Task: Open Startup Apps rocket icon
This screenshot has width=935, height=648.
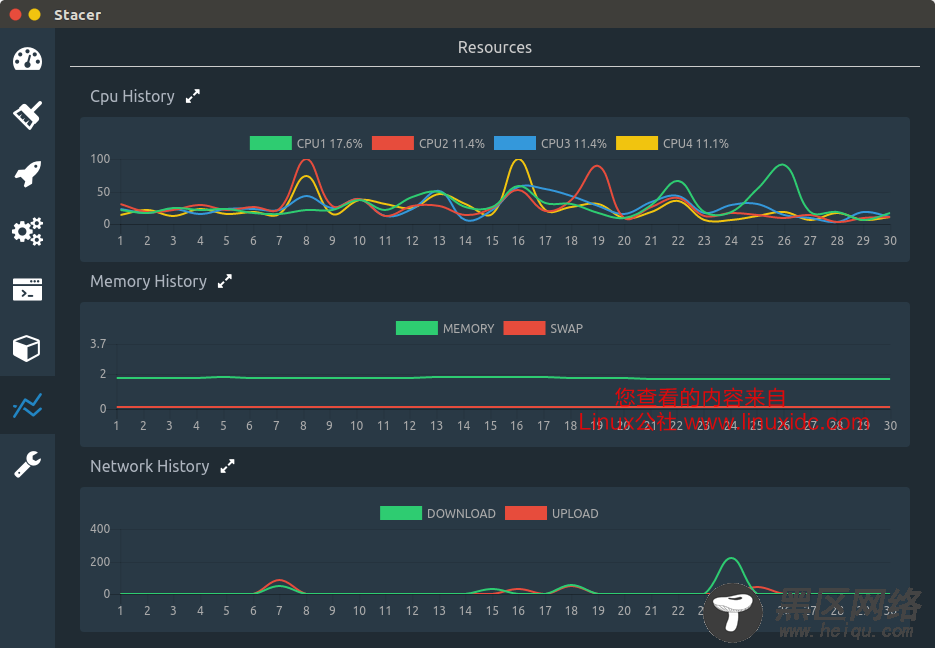Action: [27, 173]
